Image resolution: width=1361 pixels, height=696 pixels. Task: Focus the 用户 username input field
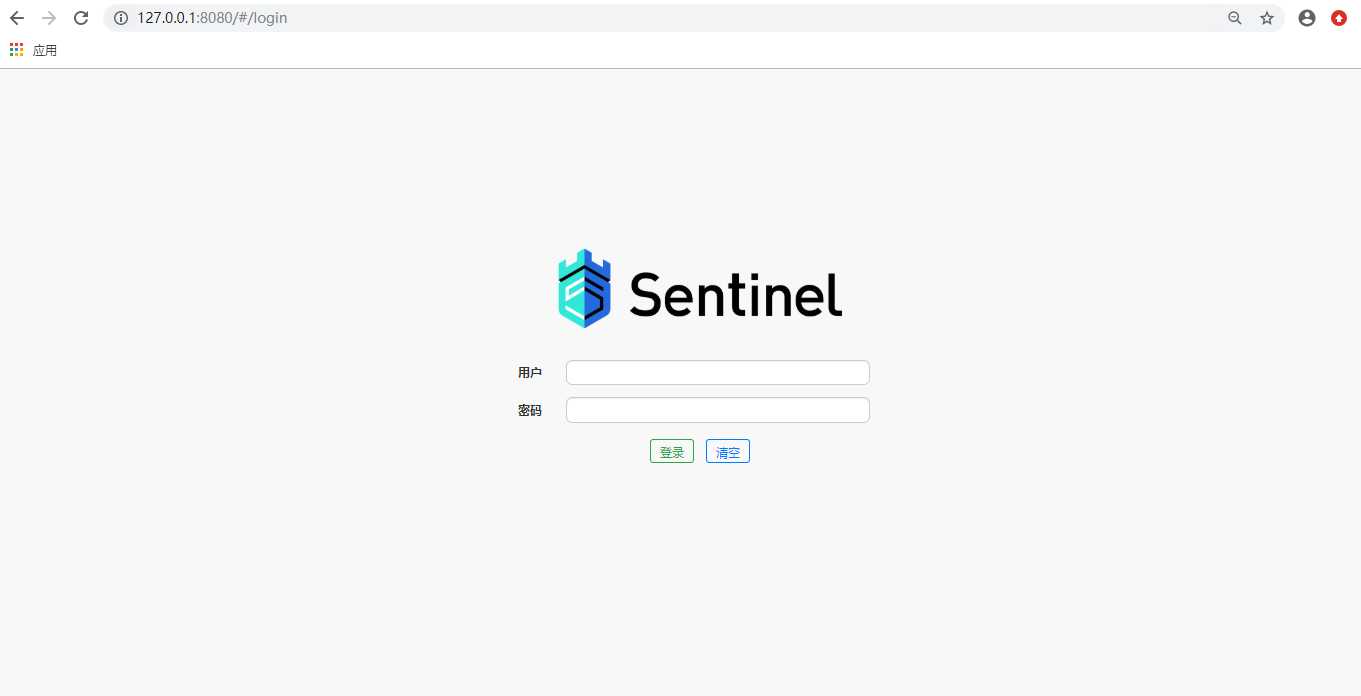pyautogui.click(x=718, y=372)
